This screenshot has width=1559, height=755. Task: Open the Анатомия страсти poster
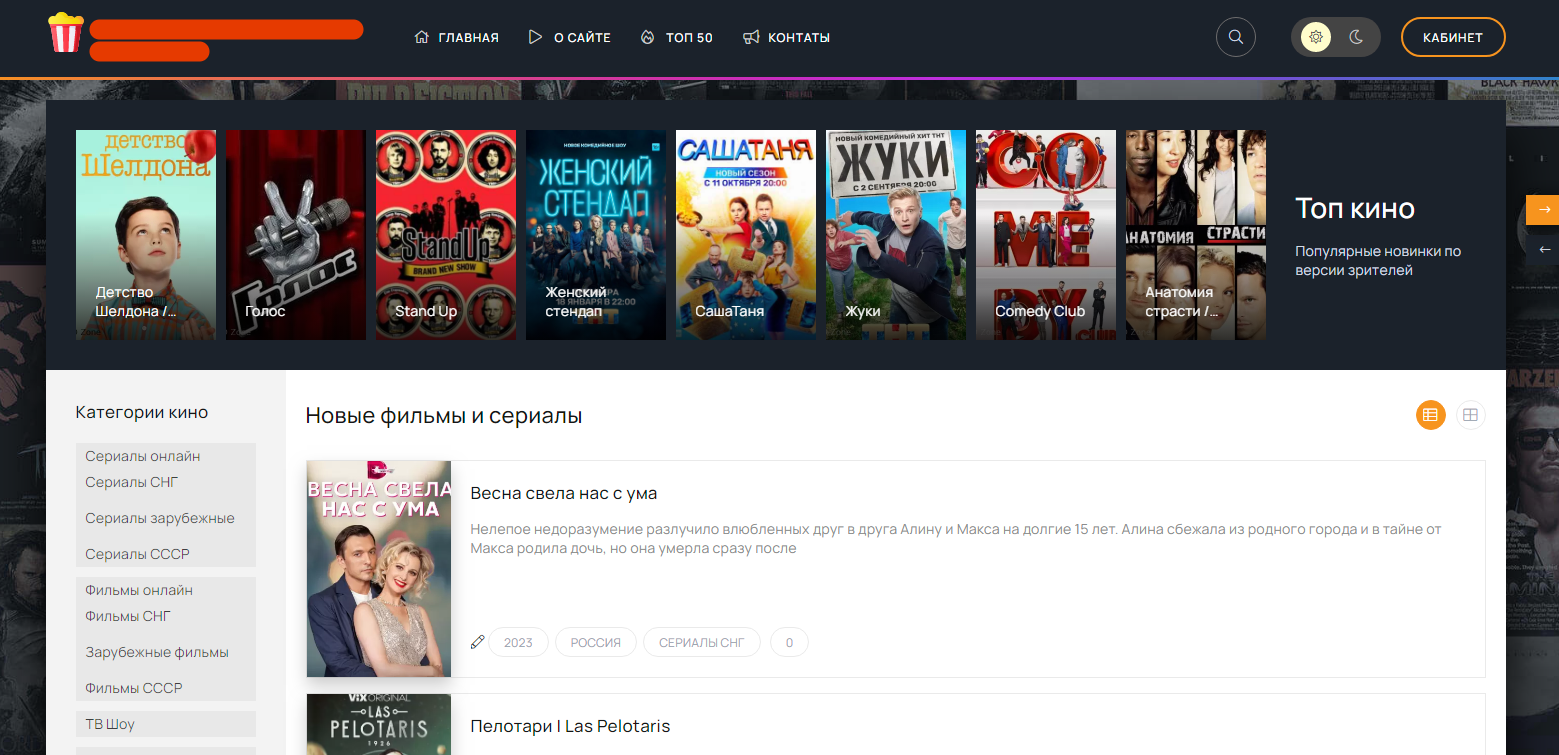(x=1196, y=235)
